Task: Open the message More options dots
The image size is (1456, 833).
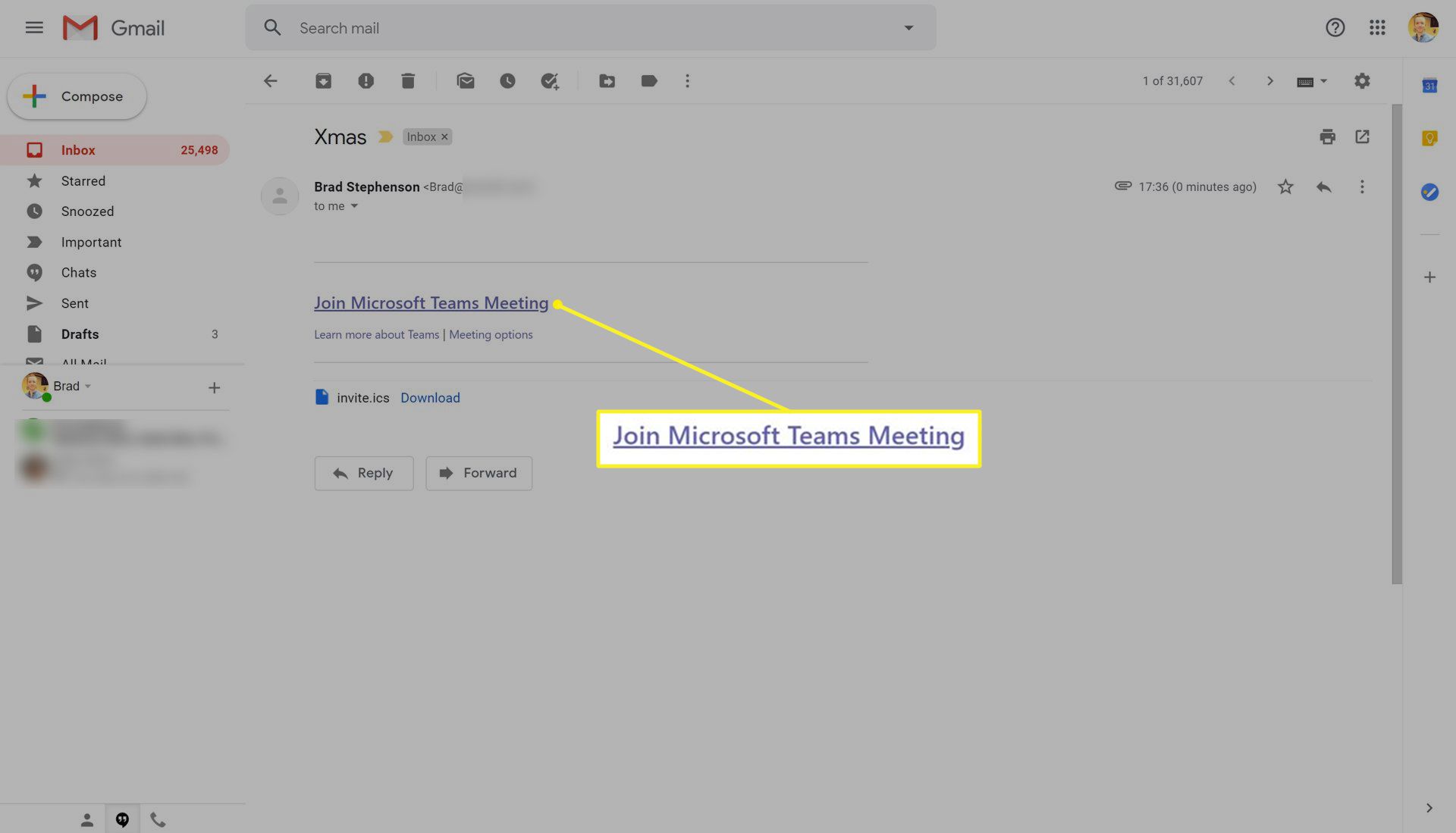Action: (x=1362, y=187)
